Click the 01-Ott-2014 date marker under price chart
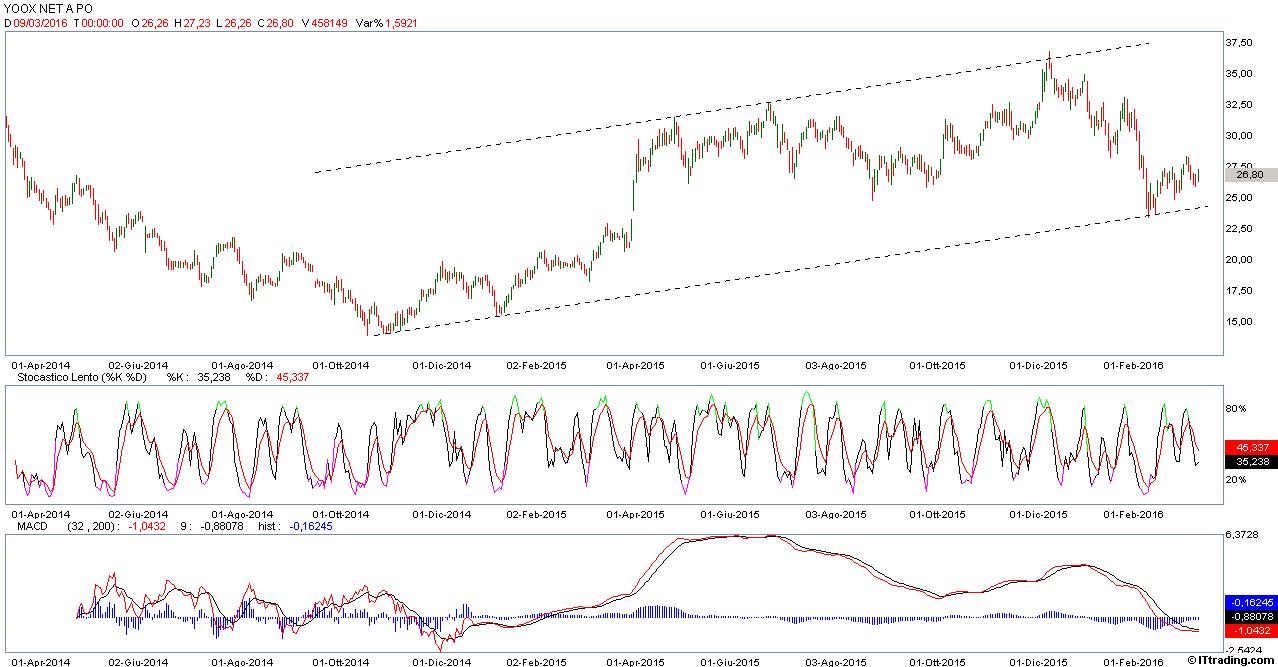The width and height of the screenshot is (1278, 667). pyautogui.click(x=342, y=365)
